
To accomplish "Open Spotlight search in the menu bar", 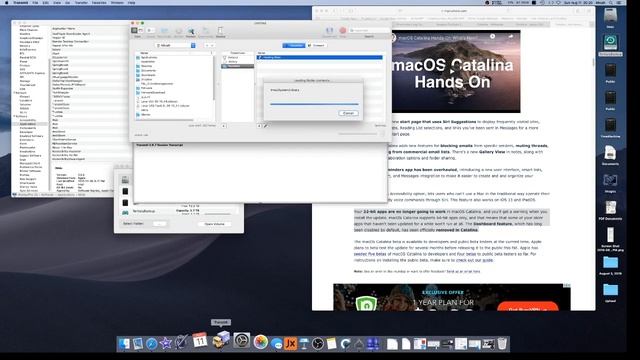I will pos(611,2).
